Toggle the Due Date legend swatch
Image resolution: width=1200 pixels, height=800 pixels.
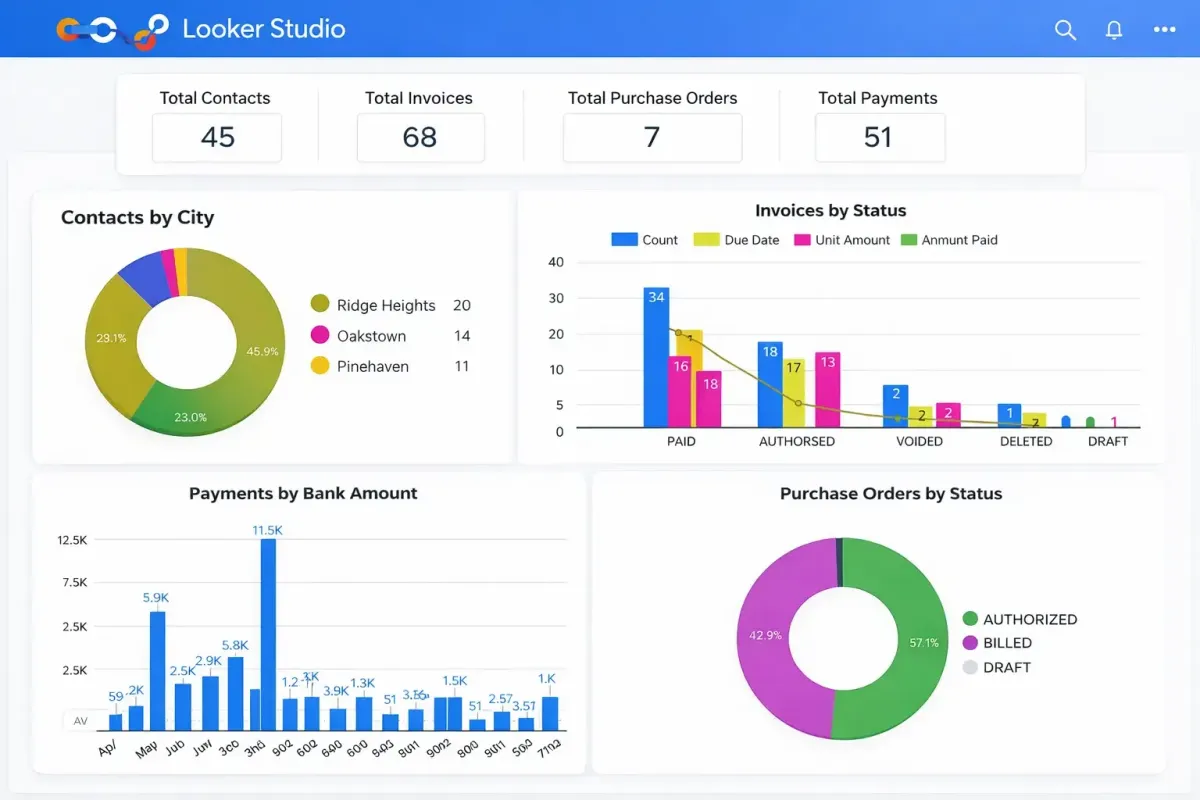tap(707, 240)
